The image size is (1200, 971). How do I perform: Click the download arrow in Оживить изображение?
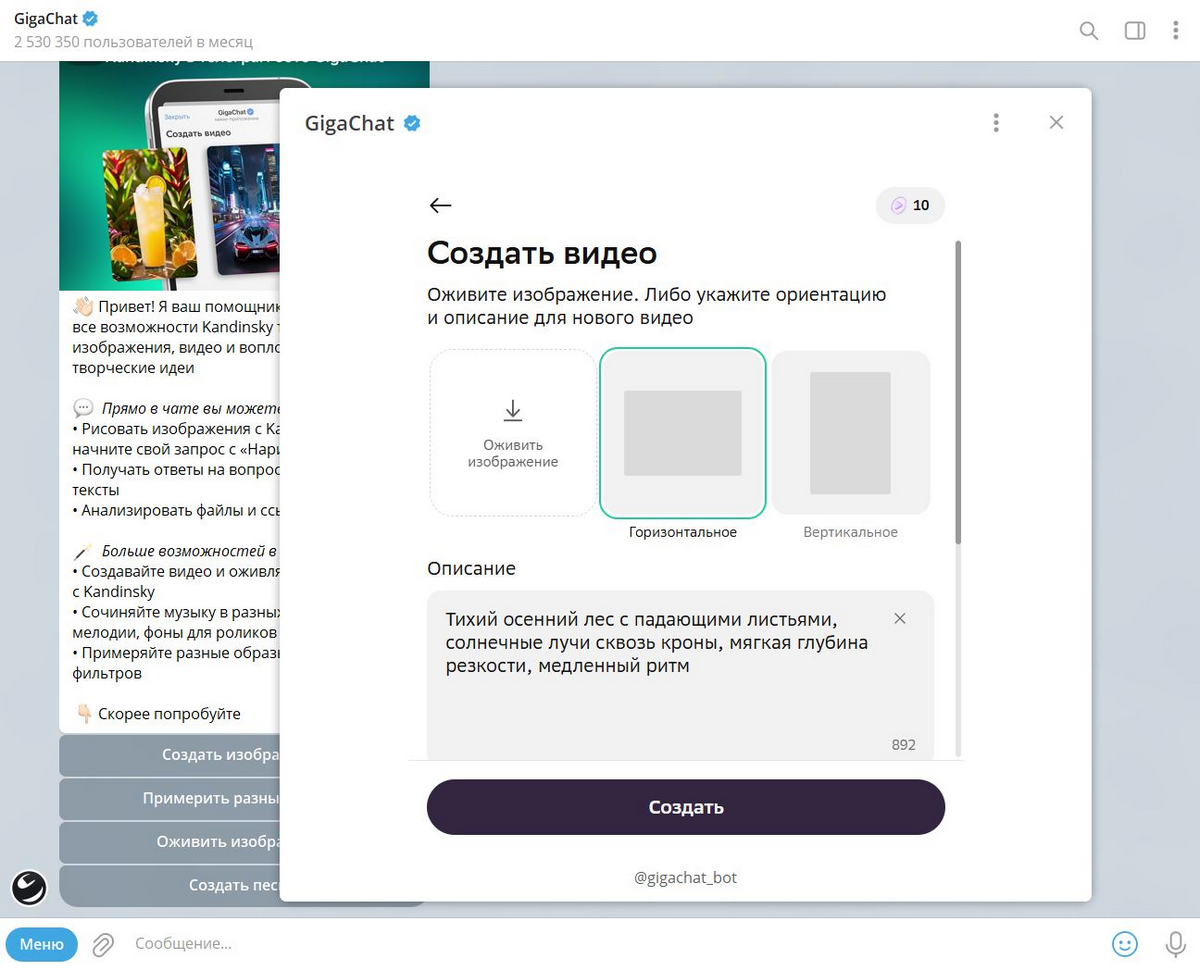[513, 410]
